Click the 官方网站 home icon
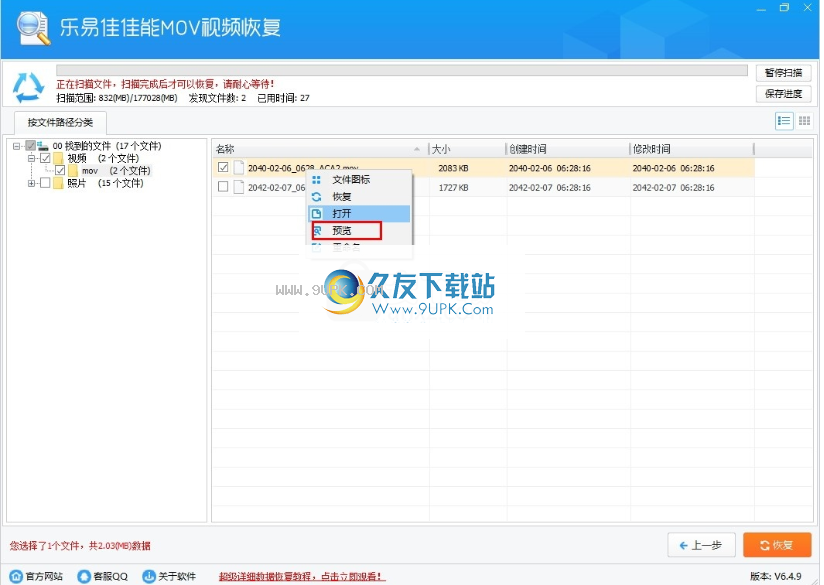The image size is (824, 585). (x=16, y=576)
